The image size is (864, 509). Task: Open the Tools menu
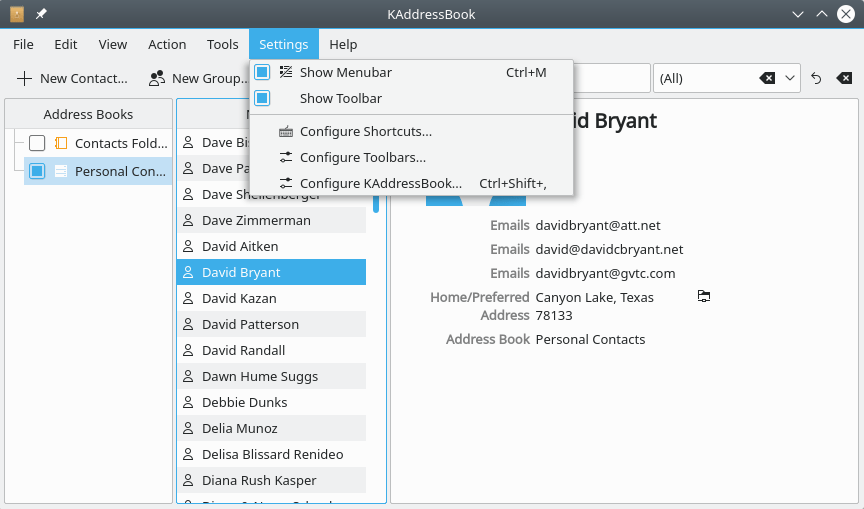[223, 45]
